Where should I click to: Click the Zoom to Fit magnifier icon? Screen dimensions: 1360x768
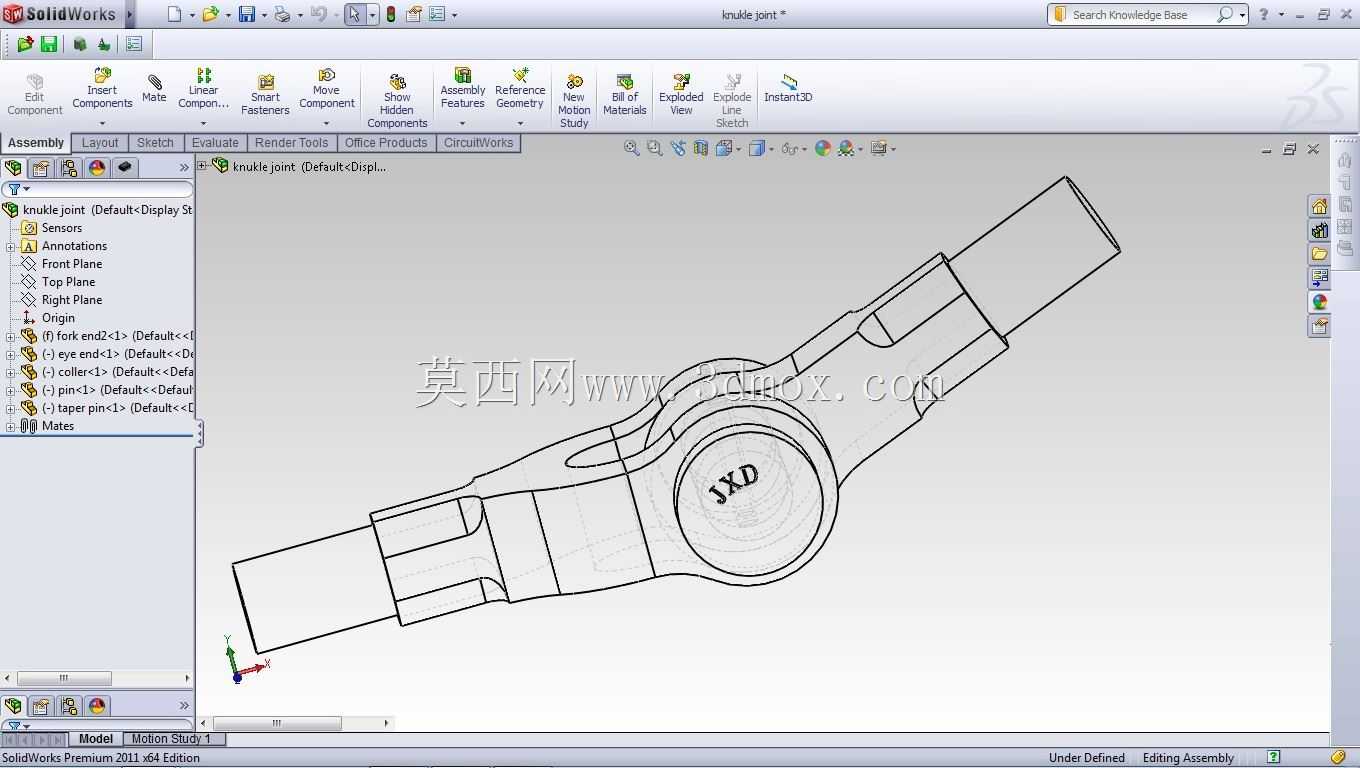coord(631,148)
